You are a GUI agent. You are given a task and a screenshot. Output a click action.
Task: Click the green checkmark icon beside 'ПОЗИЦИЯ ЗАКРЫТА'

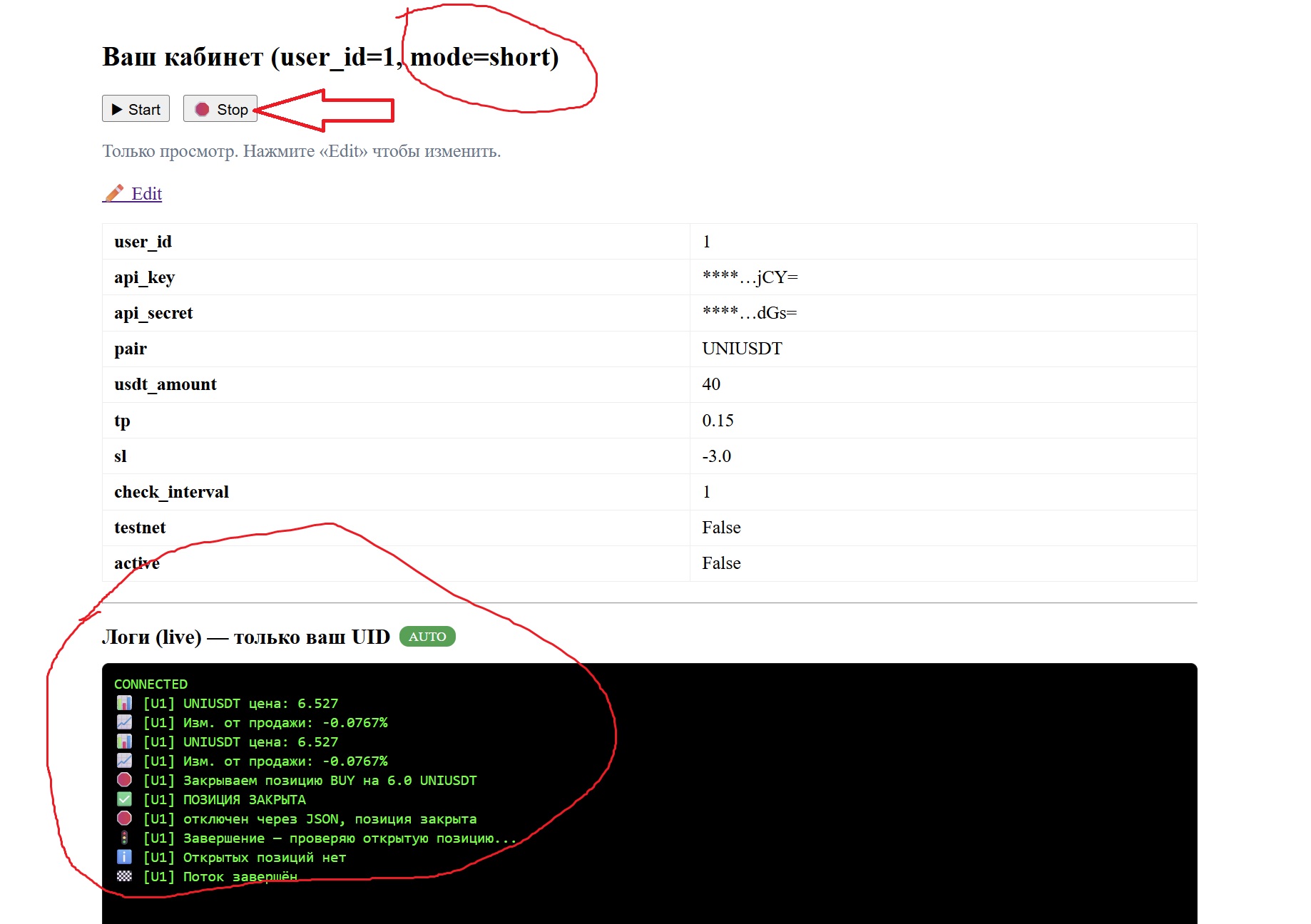tap(124, 799)
